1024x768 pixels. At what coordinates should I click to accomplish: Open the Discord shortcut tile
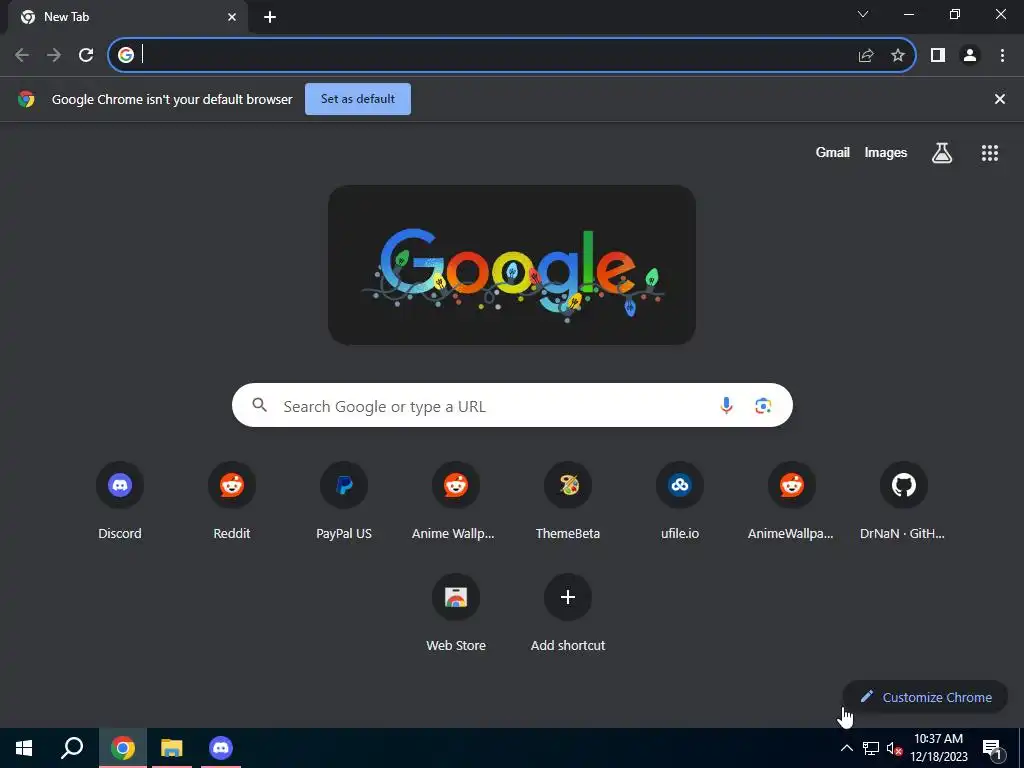[120, 501]
